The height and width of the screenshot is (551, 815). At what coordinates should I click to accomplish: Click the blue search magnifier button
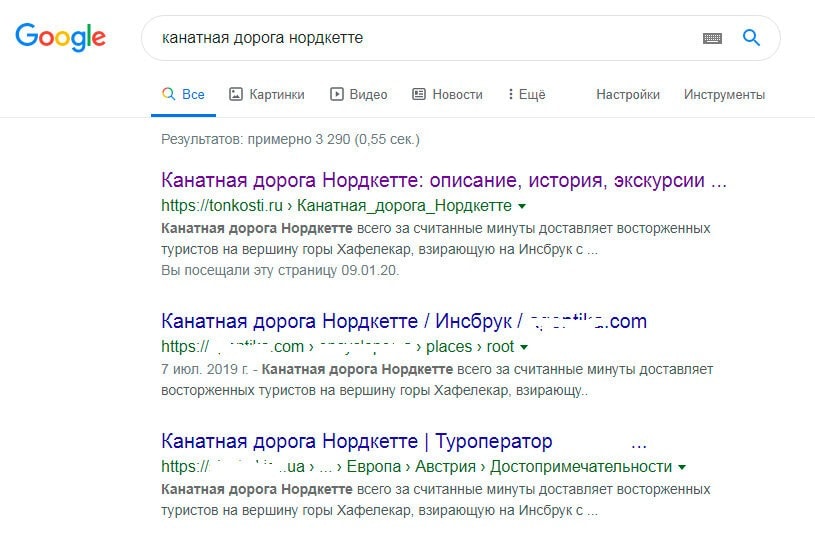tap(751, 38)
